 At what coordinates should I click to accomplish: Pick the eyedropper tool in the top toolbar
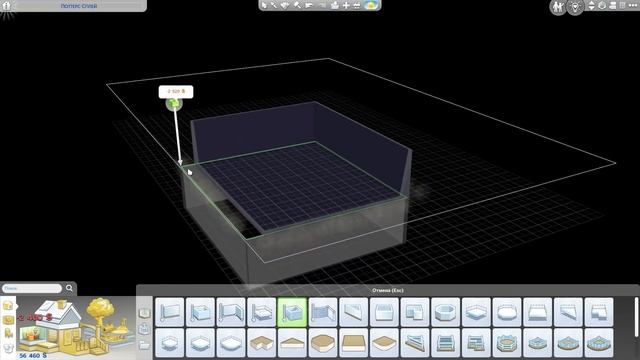[x=274, y=5]
